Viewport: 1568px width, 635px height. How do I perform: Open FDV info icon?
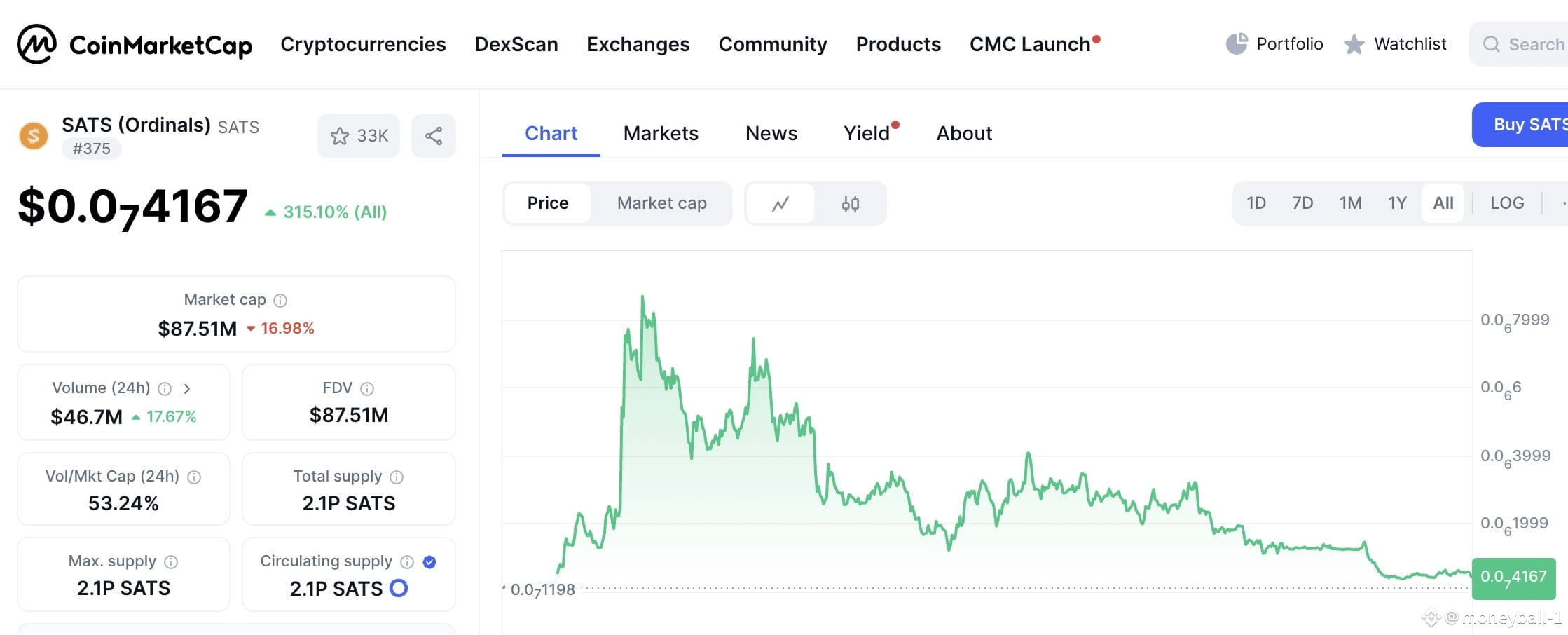click(x=367, y=389)
